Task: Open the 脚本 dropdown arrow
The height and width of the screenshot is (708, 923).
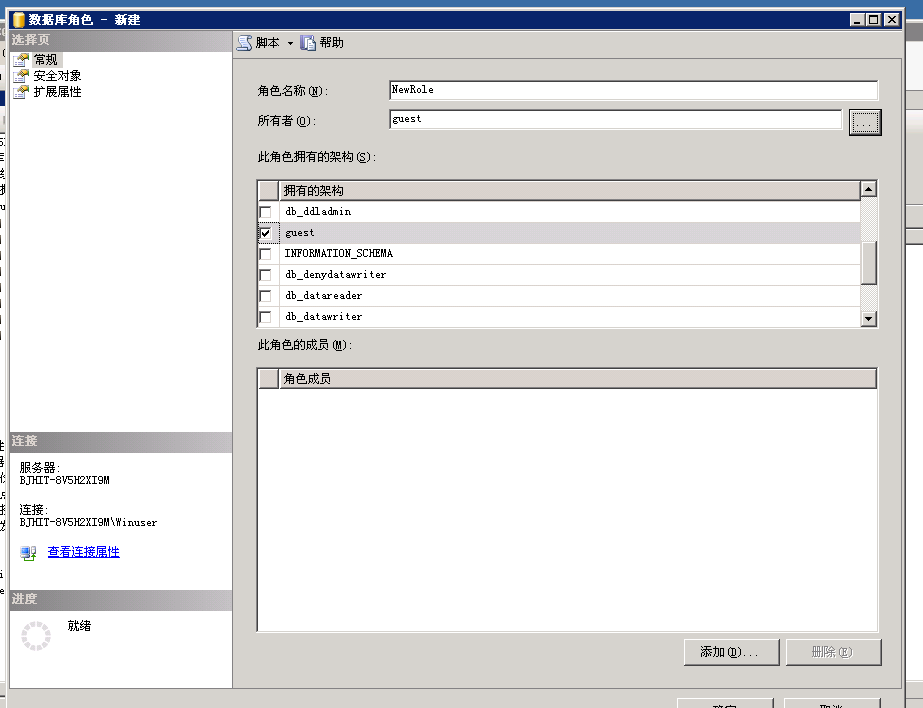Action: point(290,44)
